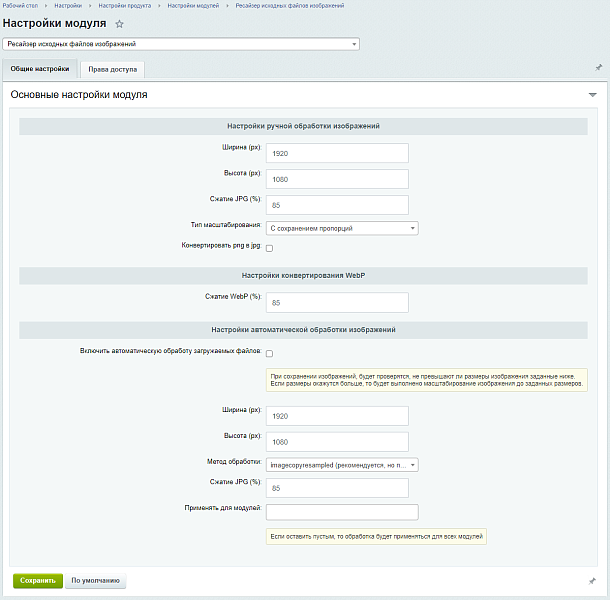This screenshot has height=600, width=610.
Task: Click the manual Ширина (px) field
Action: pyautogui.click(x=337, y=153)
